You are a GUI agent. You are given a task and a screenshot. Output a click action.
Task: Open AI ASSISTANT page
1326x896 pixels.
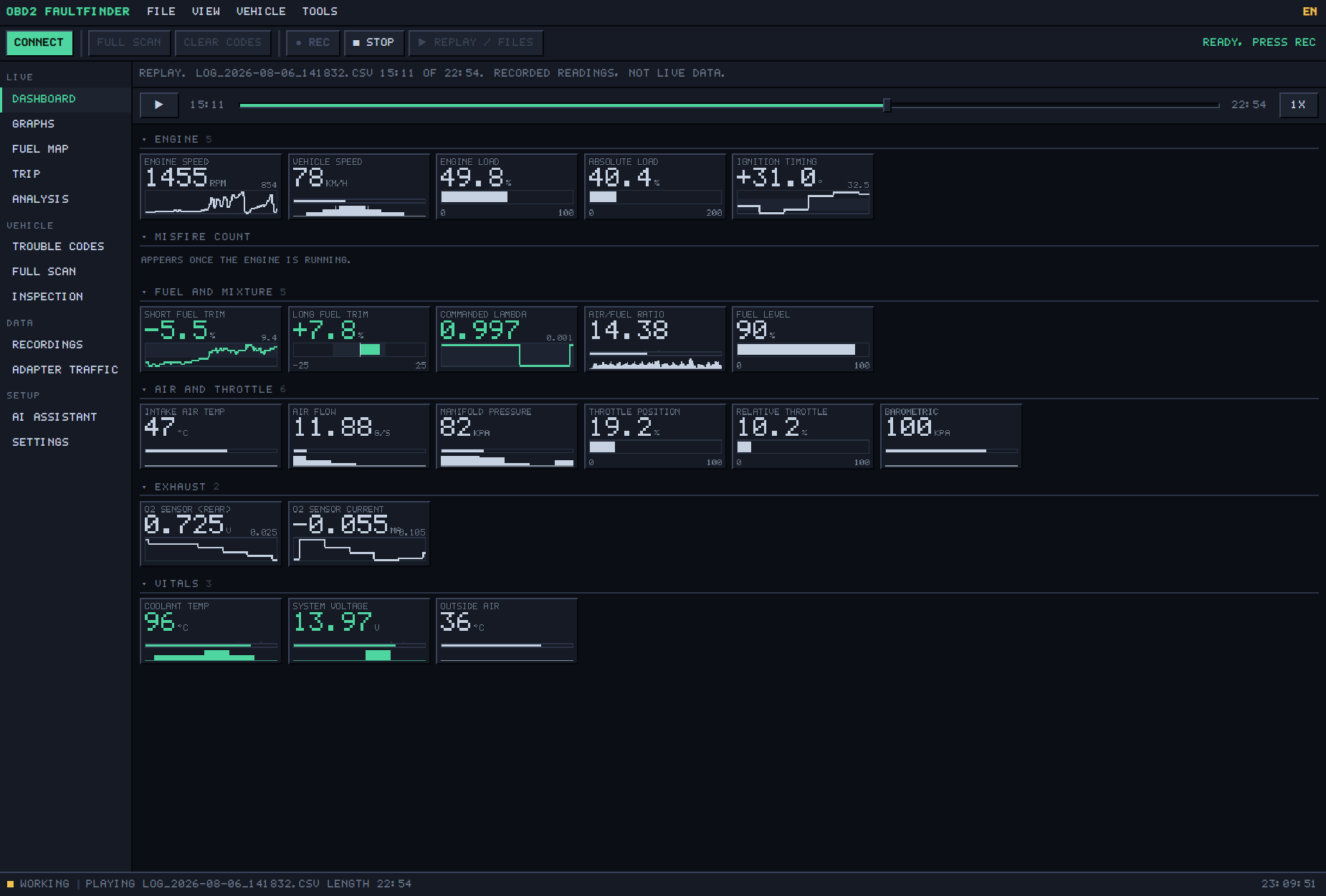pyautogui.click(x=65, y=417)
